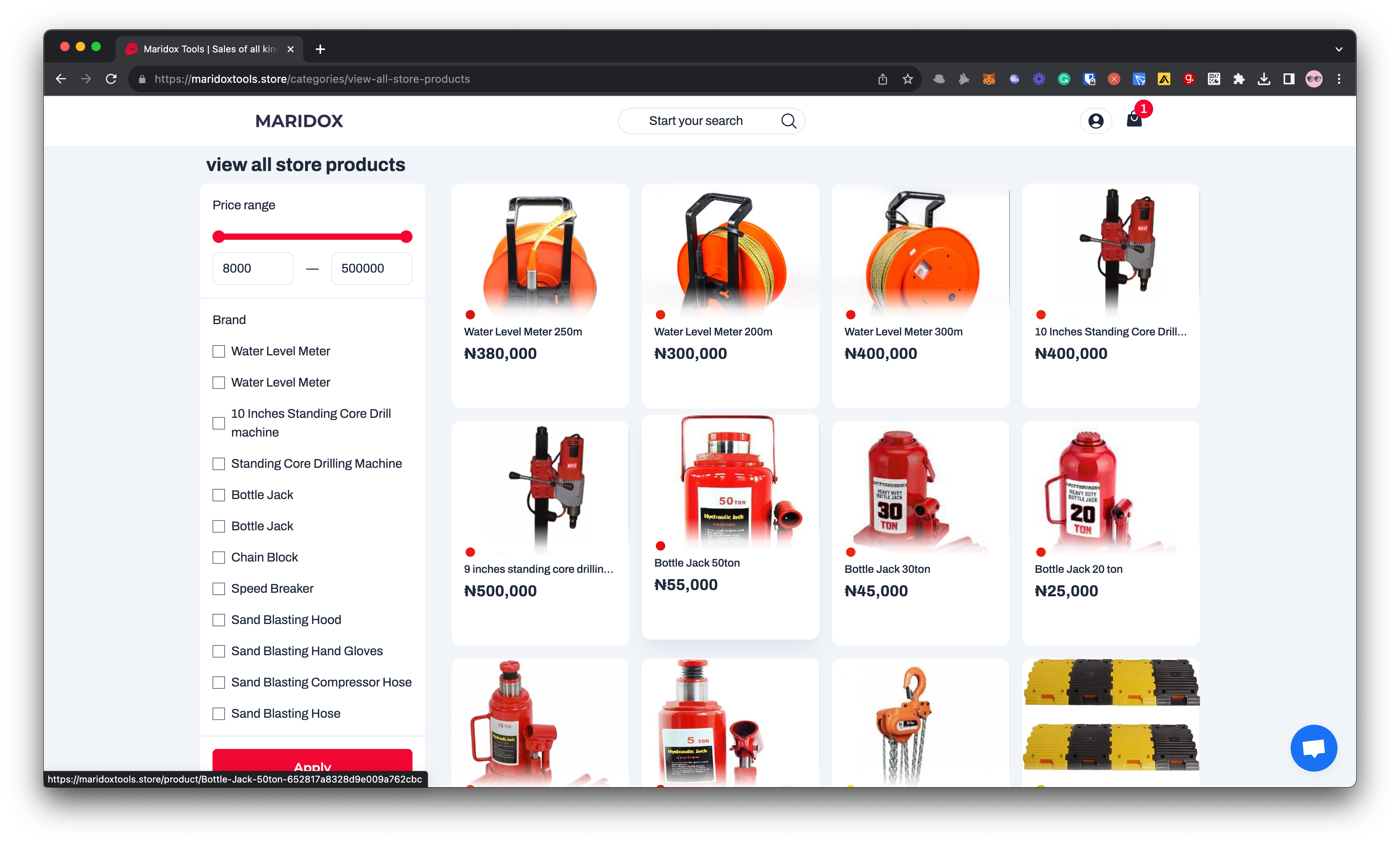Open the new tab plus button
This screenshot has width=1400, height=845.
coord(320,50)
